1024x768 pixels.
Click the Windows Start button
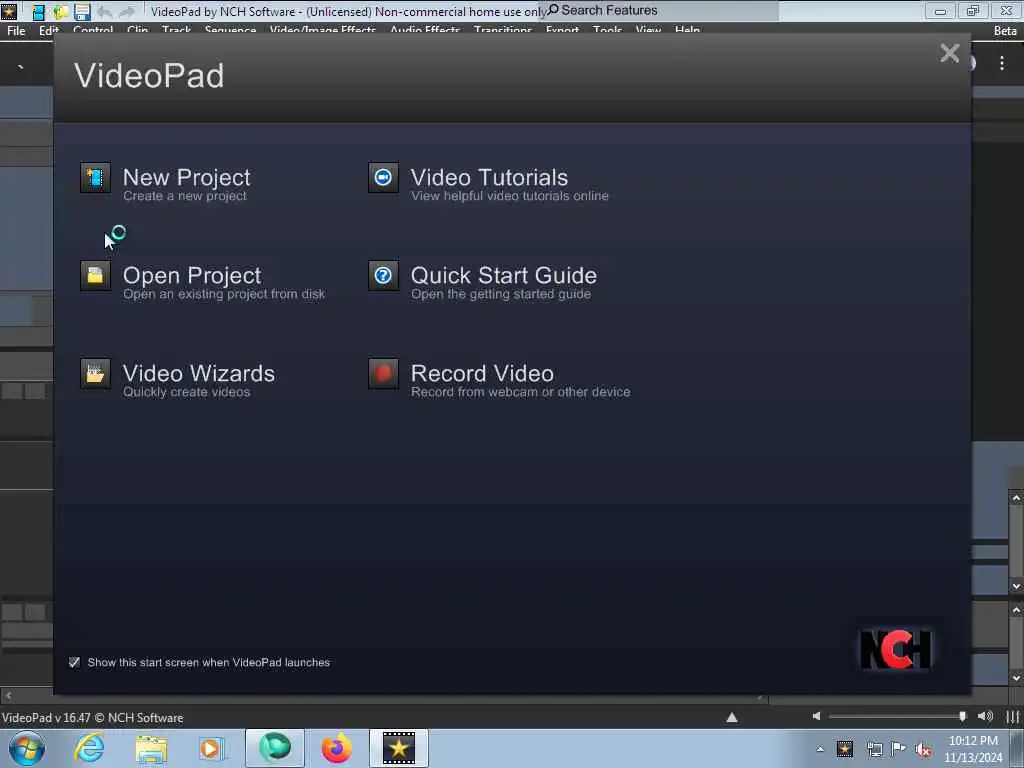coord(27,748)
